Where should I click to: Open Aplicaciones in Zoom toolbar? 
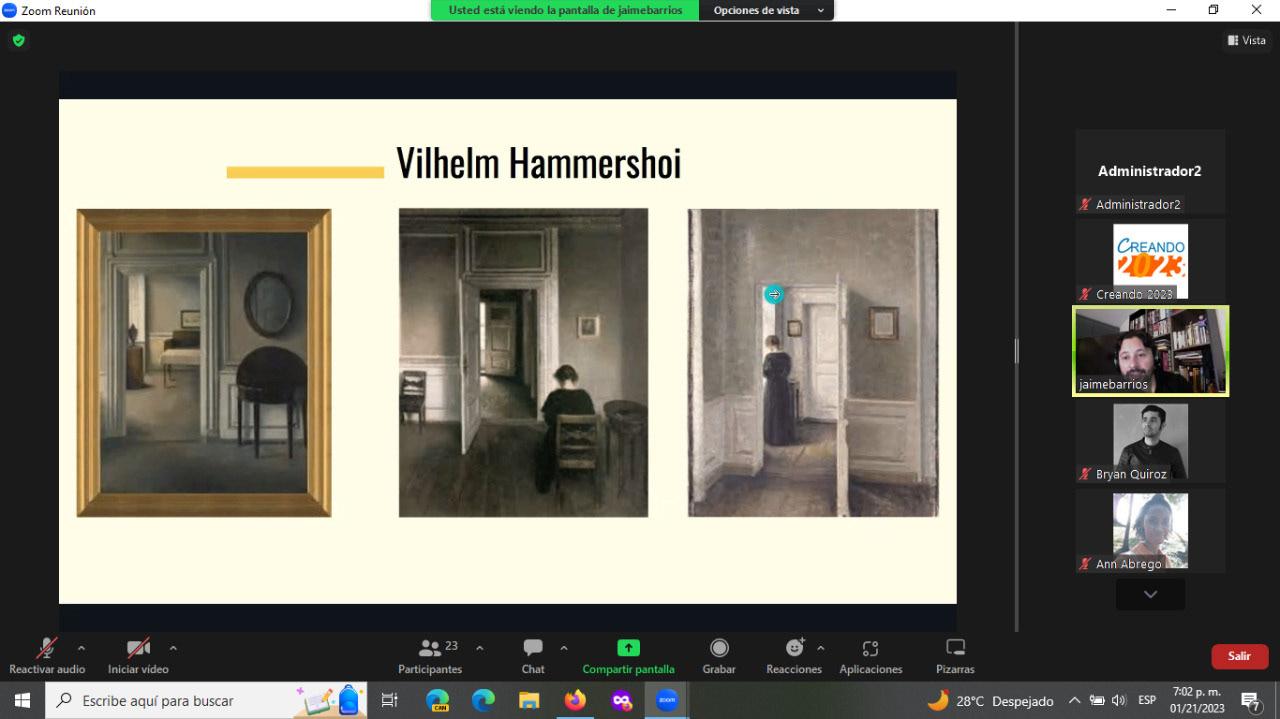tap(870, 655)
